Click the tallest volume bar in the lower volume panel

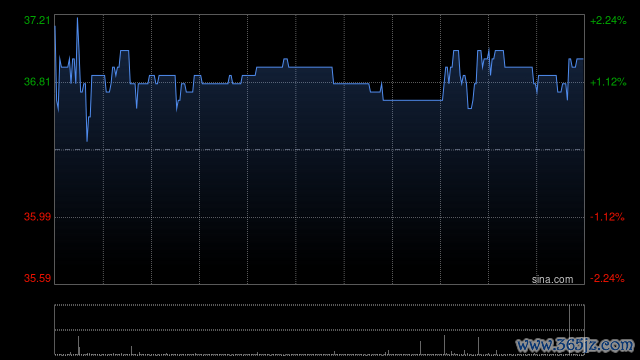point(569,330)
